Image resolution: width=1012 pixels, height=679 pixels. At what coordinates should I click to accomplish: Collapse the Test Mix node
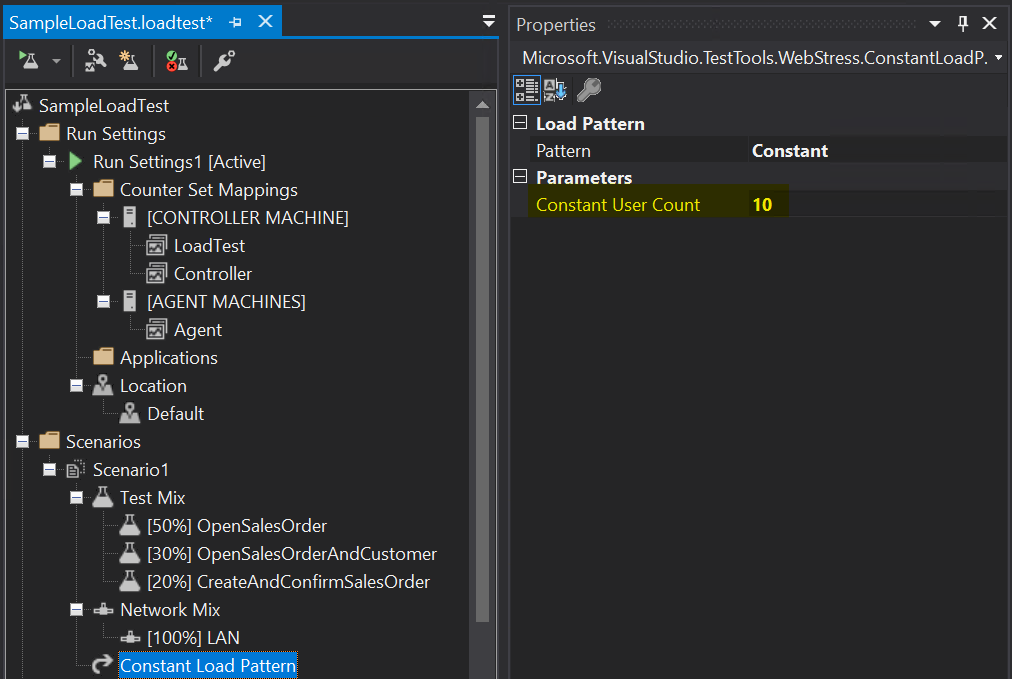(x=76, y=498)
